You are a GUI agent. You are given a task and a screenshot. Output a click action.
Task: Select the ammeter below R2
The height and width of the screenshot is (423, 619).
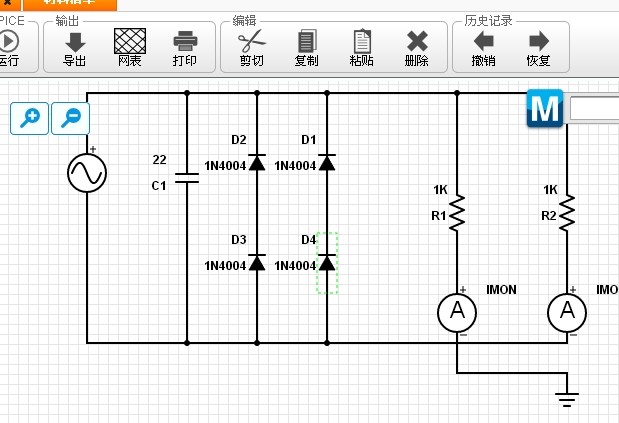567,313
